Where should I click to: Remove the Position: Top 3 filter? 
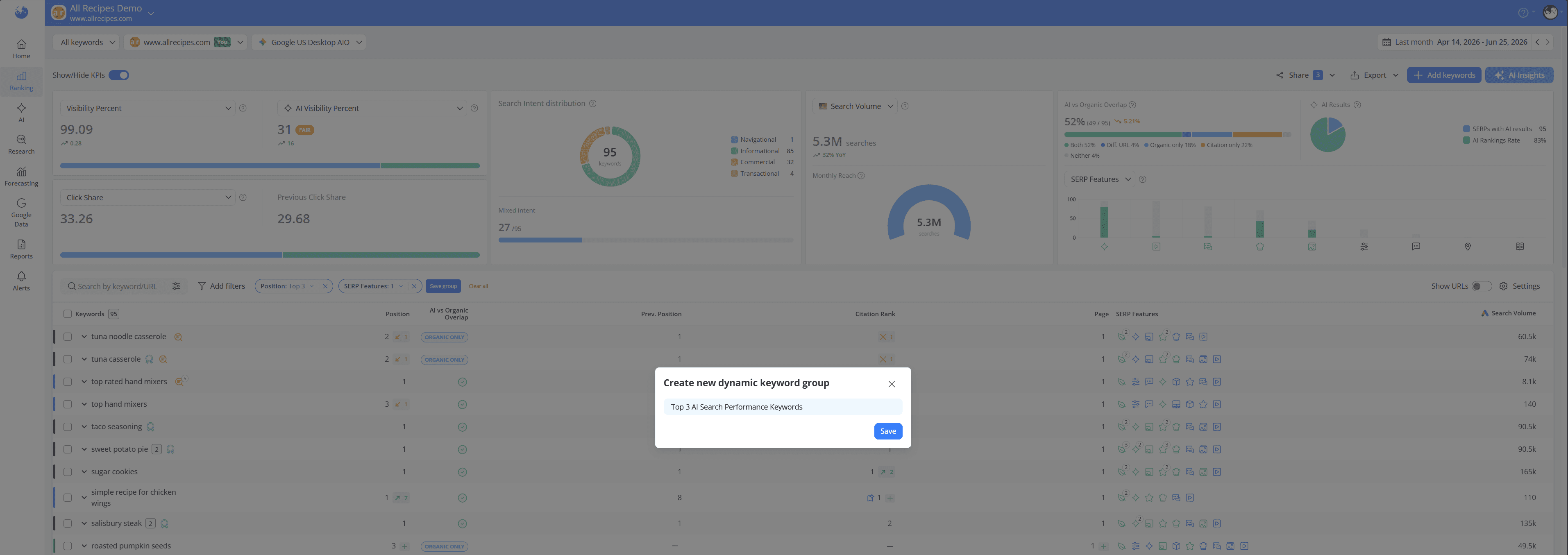point(325,286)
